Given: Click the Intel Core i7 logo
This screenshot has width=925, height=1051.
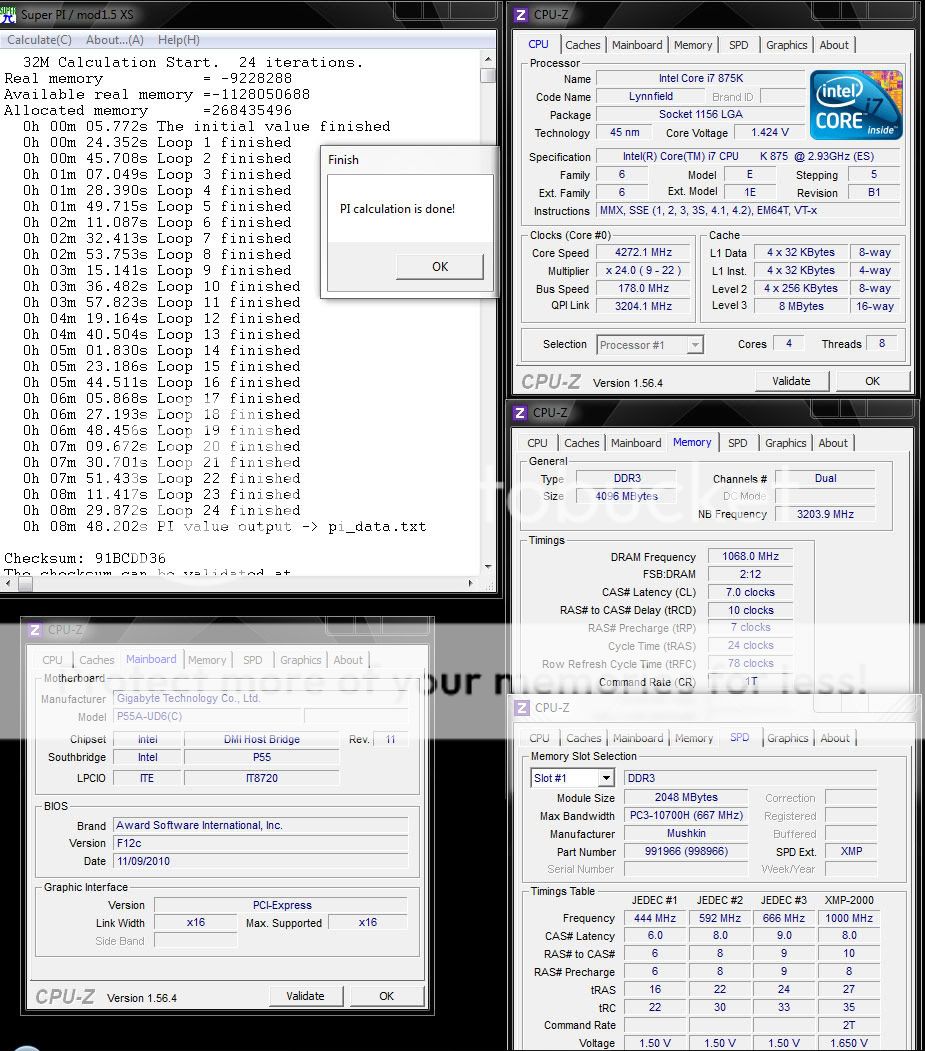Looking at the screenshot, I should tap(856, 105).
